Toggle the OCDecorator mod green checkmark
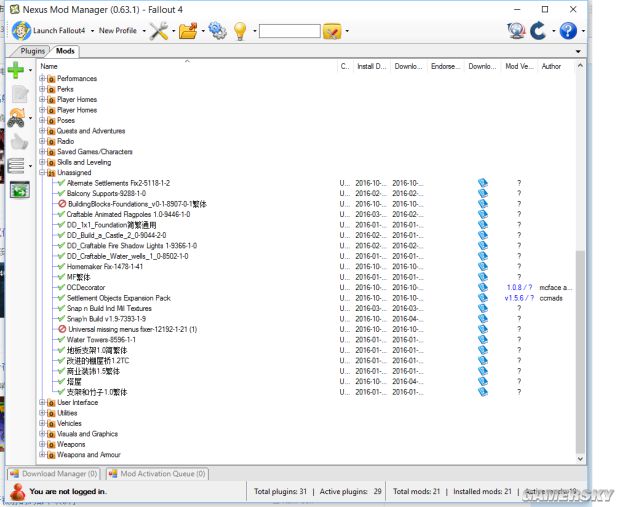The image size is (620, 507). point(62,287)
